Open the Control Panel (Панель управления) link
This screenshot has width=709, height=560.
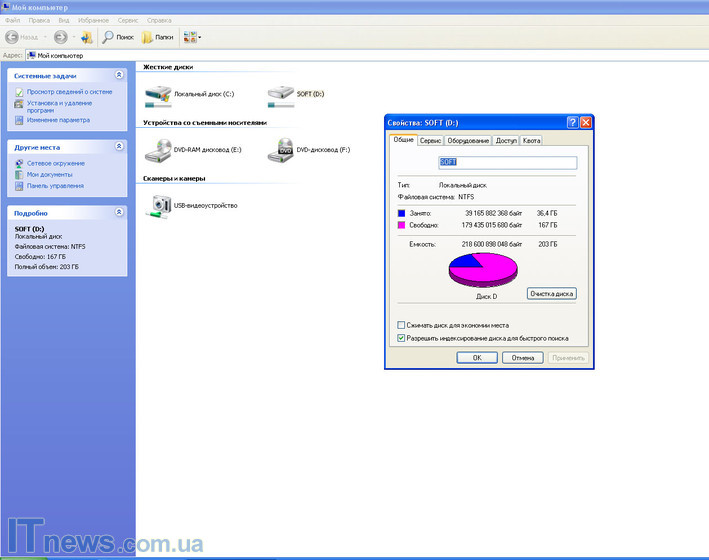coord(55,185)
